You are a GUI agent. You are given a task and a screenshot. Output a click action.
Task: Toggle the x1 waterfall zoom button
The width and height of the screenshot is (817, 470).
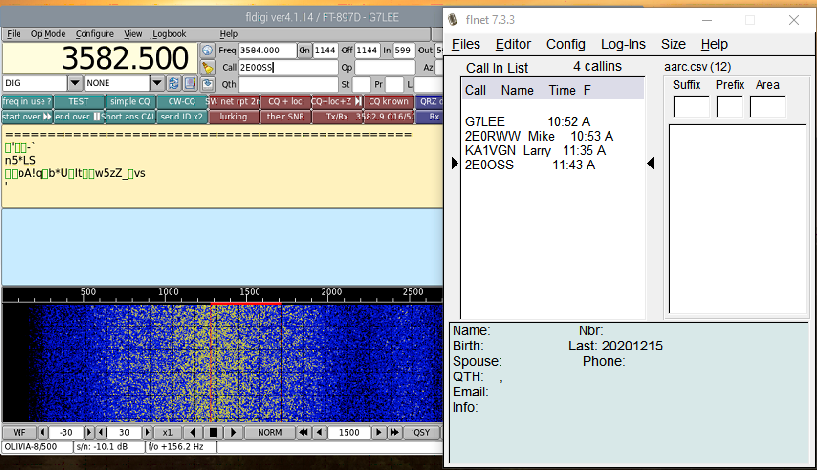click(167, 433)
